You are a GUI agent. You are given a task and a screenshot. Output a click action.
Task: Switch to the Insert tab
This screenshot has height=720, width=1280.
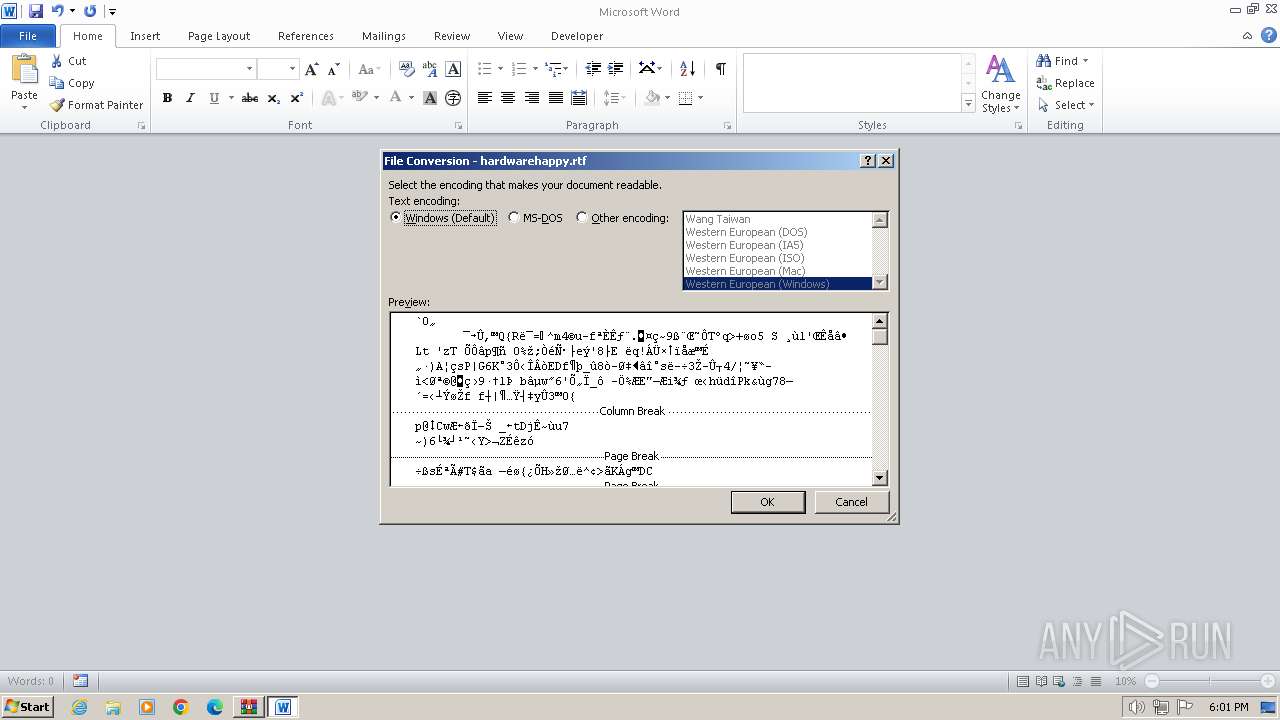pyautogui.click(x=145, y=36)
